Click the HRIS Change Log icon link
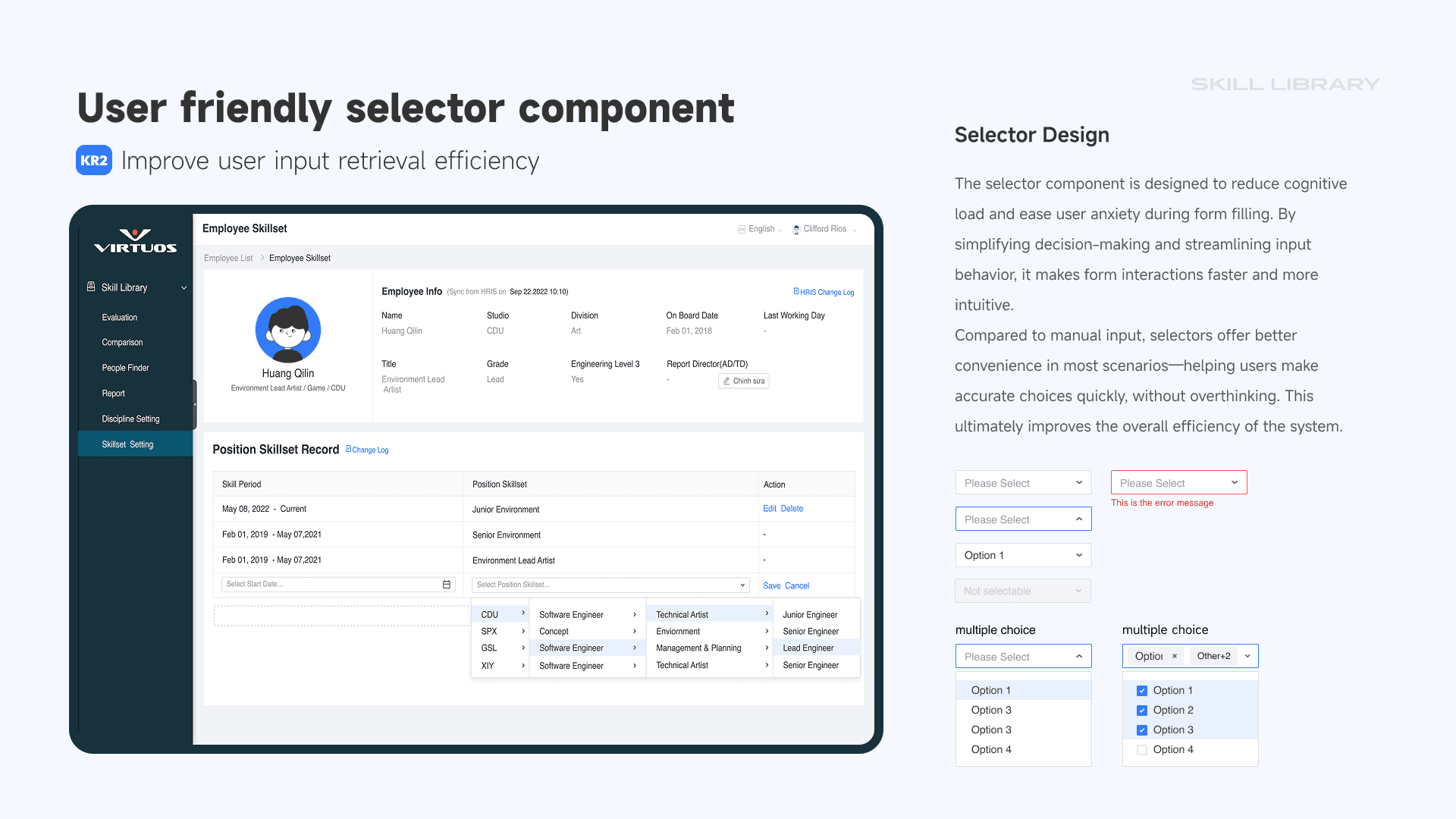 coord(796,291)
